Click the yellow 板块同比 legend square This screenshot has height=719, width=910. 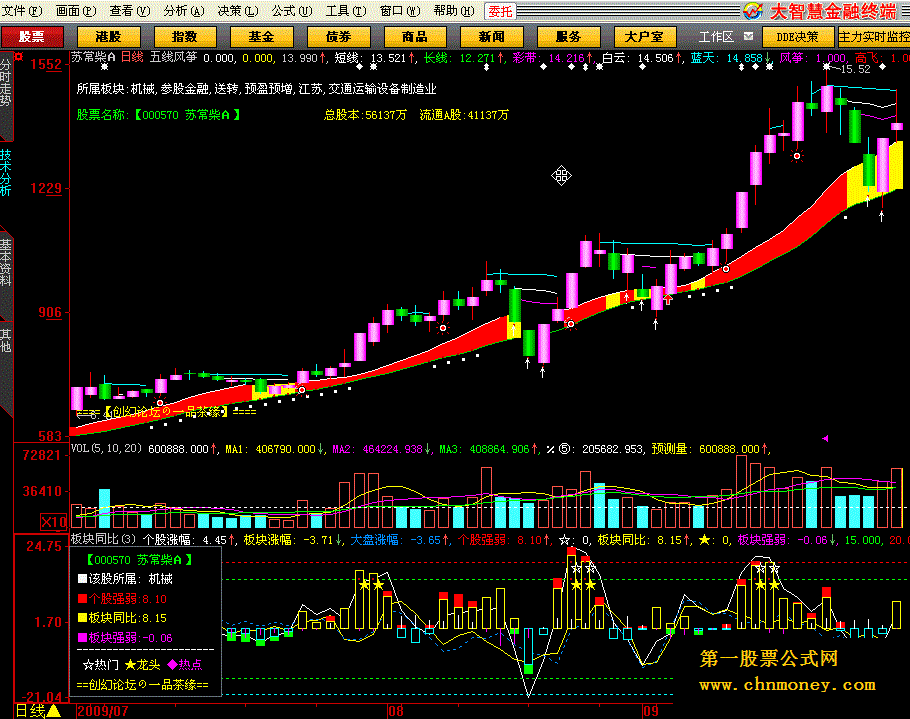tap(82, 618)
